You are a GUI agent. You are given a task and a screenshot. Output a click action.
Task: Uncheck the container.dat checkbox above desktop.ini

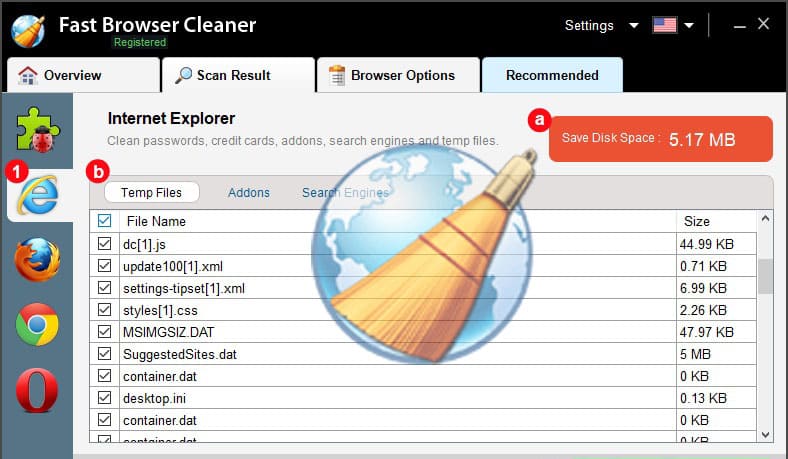[x=105, y=376]
